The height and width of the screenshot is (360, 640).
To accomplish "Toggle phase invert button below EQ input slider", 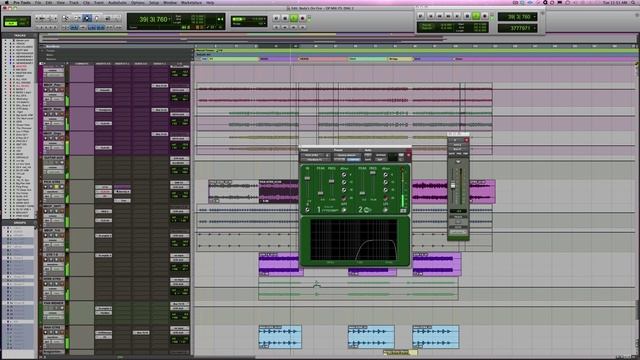I will 307,210.
